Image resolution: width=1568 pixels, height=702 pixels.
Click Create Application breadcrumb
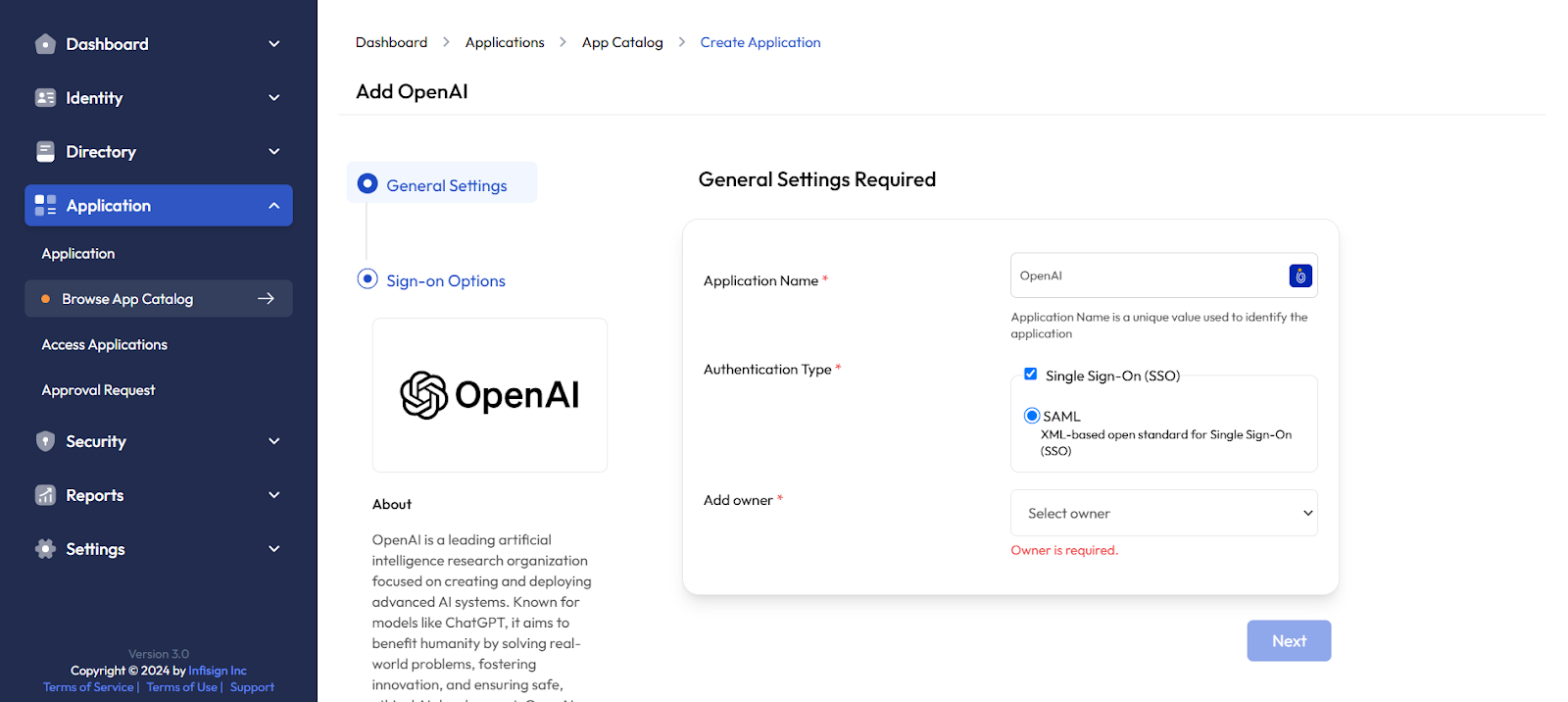(x=760, y=42)
